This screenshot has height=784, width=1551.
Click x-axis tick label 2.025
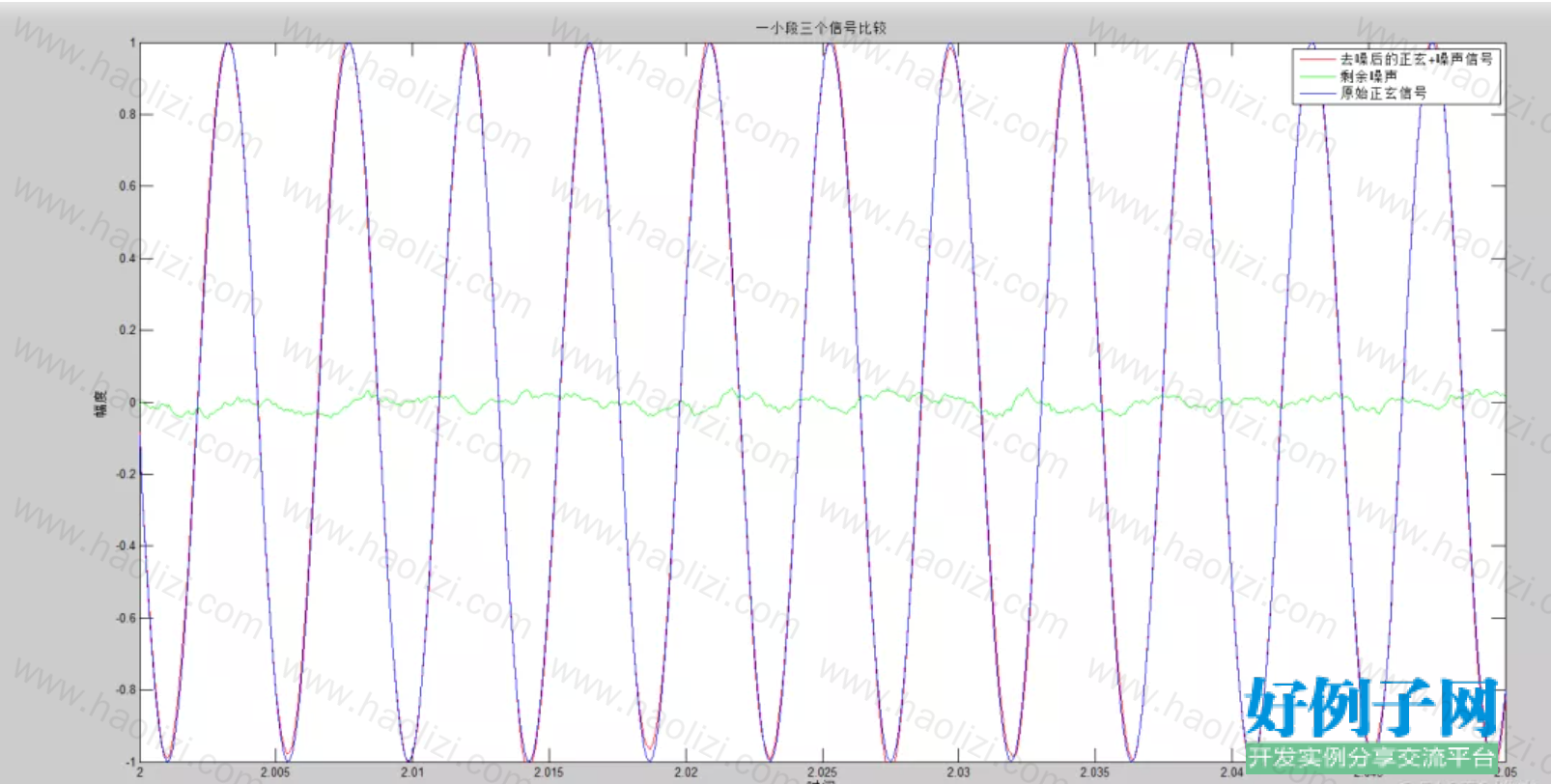(x=822, y=772)
